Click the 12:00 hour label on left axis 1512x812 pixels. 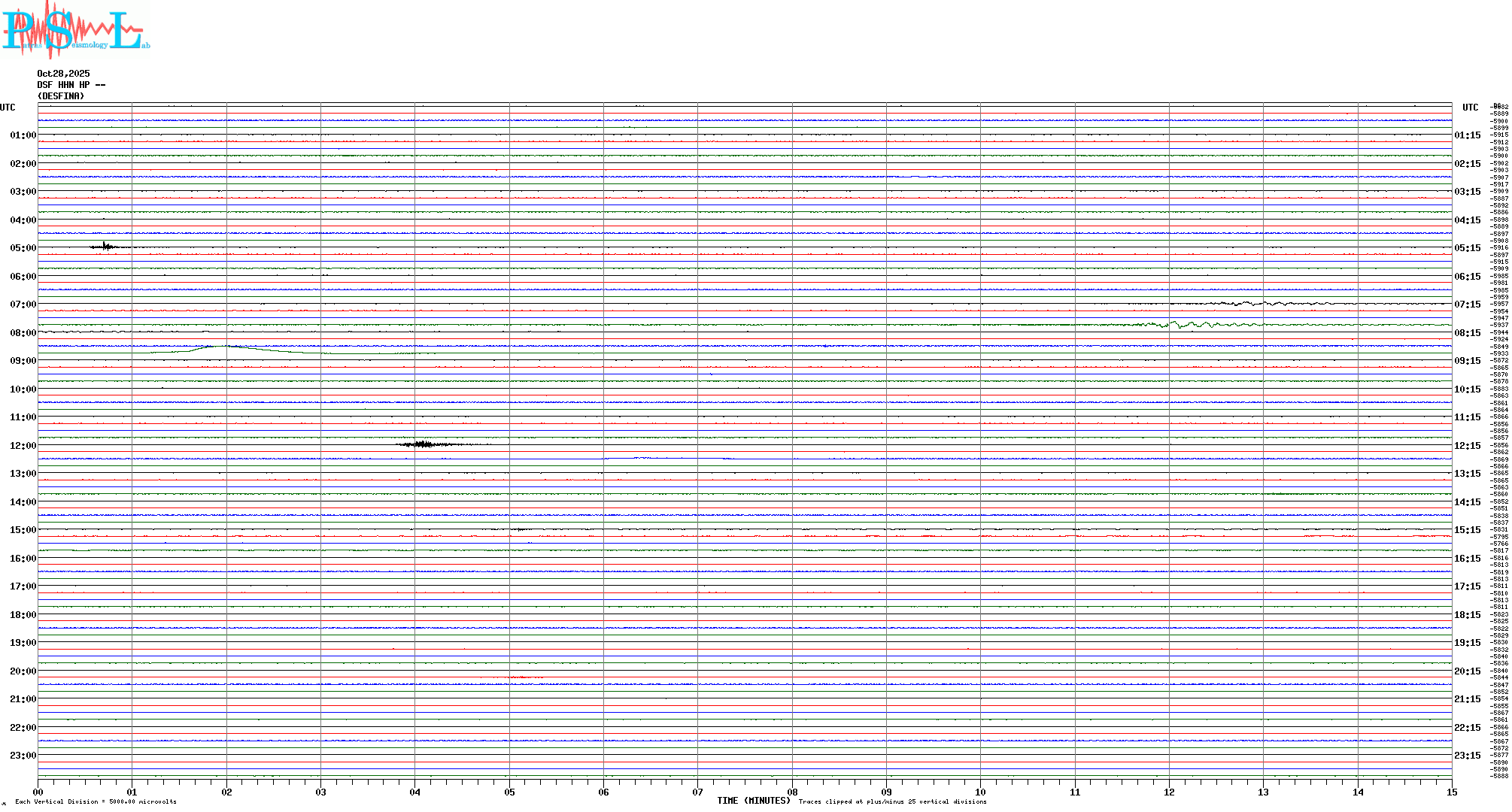pos(23,446)
